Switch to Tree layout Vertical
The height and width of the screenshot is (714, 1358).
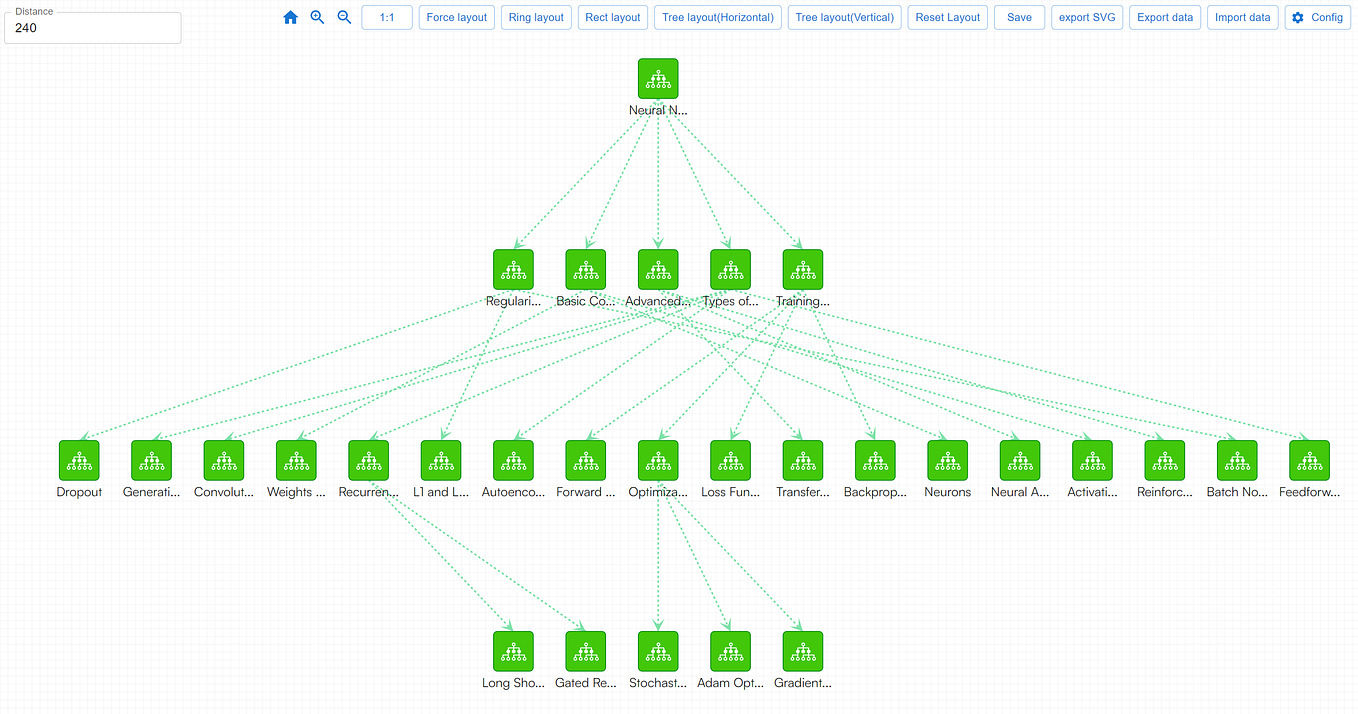click(x=844, y=17)
